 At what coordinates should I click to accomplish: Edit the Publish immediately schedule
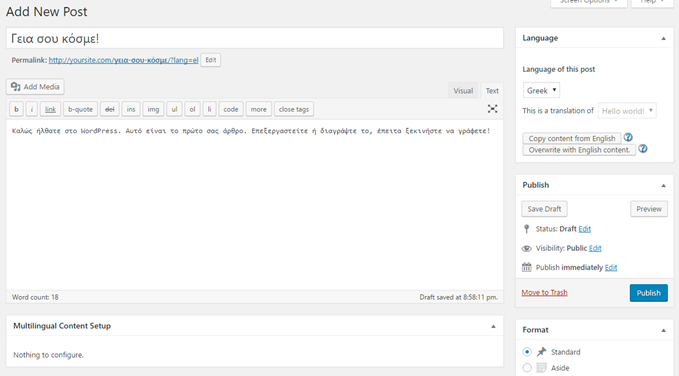click(x=611, y=267)
